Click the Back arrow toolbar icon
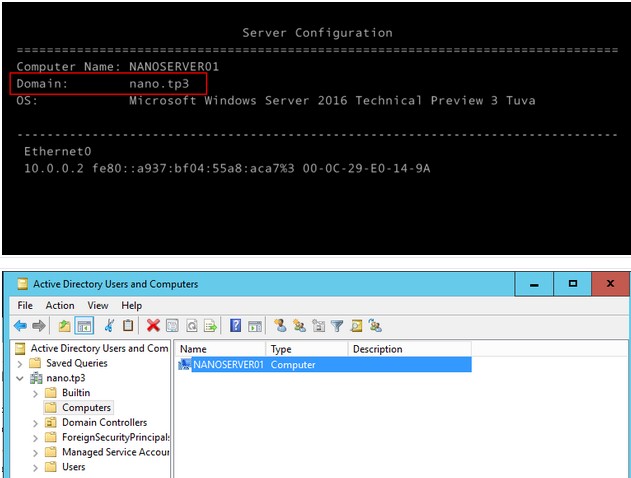631x478 pixels. point(20,325)
